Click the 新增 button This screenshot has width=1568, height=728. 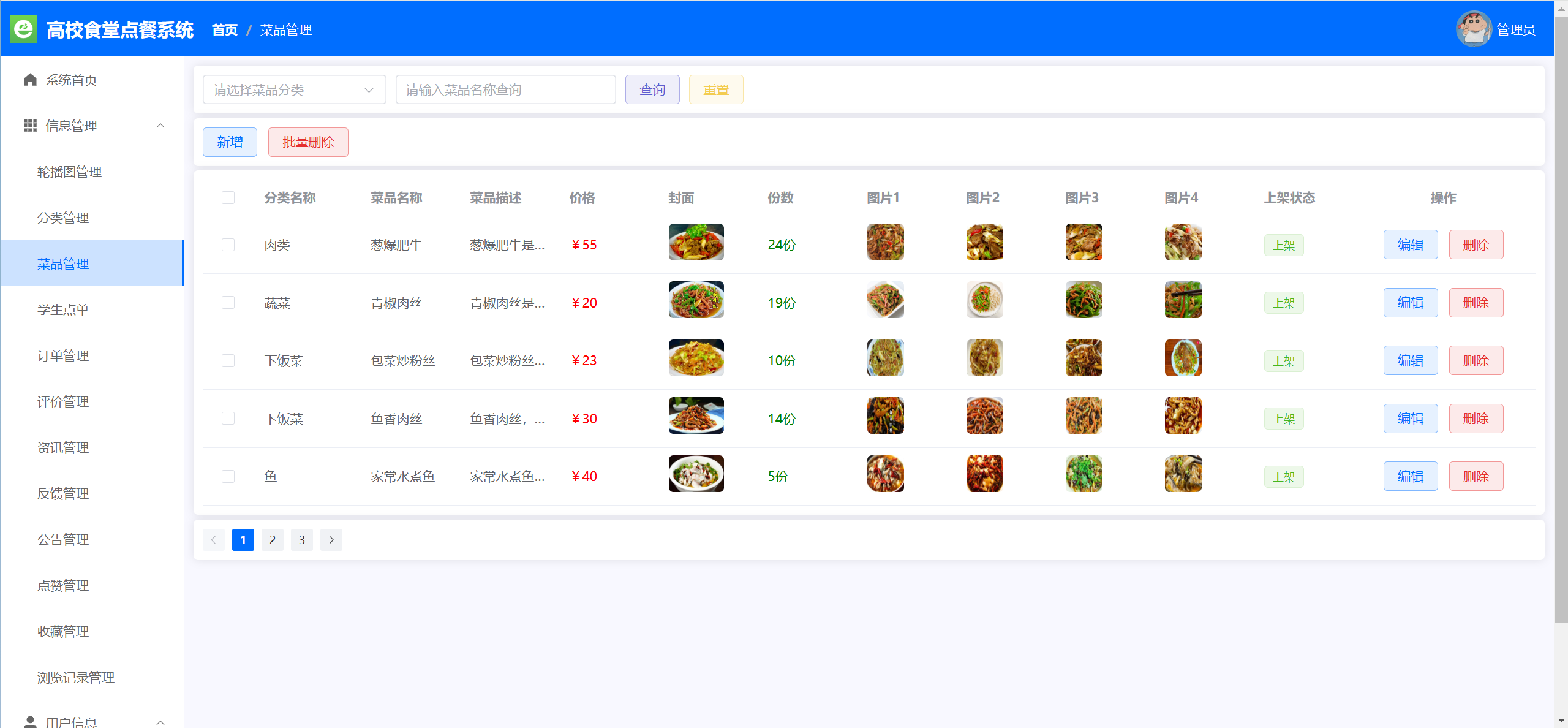(x=230, y=142)
